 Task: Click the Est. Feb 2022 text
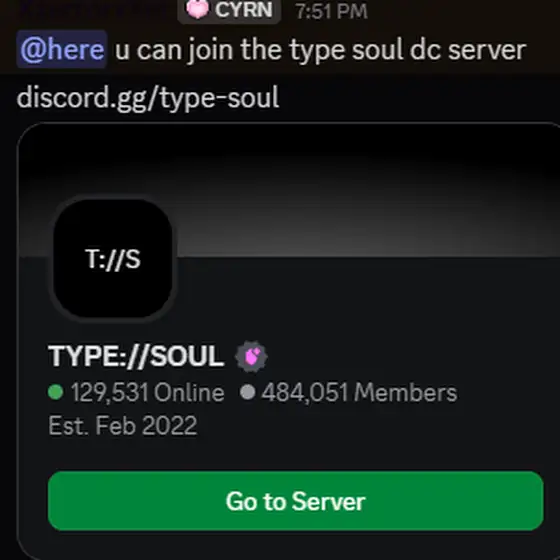coord(122,425)
